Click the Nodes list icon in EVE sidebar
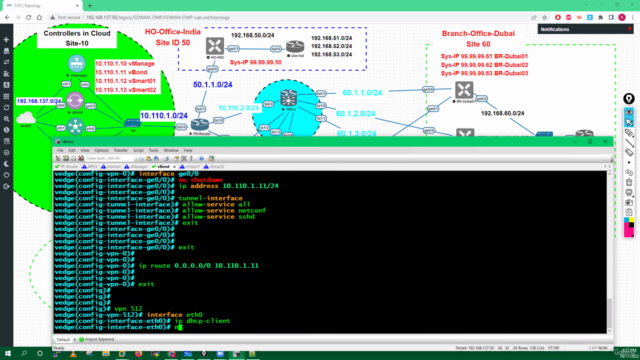The width and height of the screenshot is (640, 360). click(x=6, y=51)
